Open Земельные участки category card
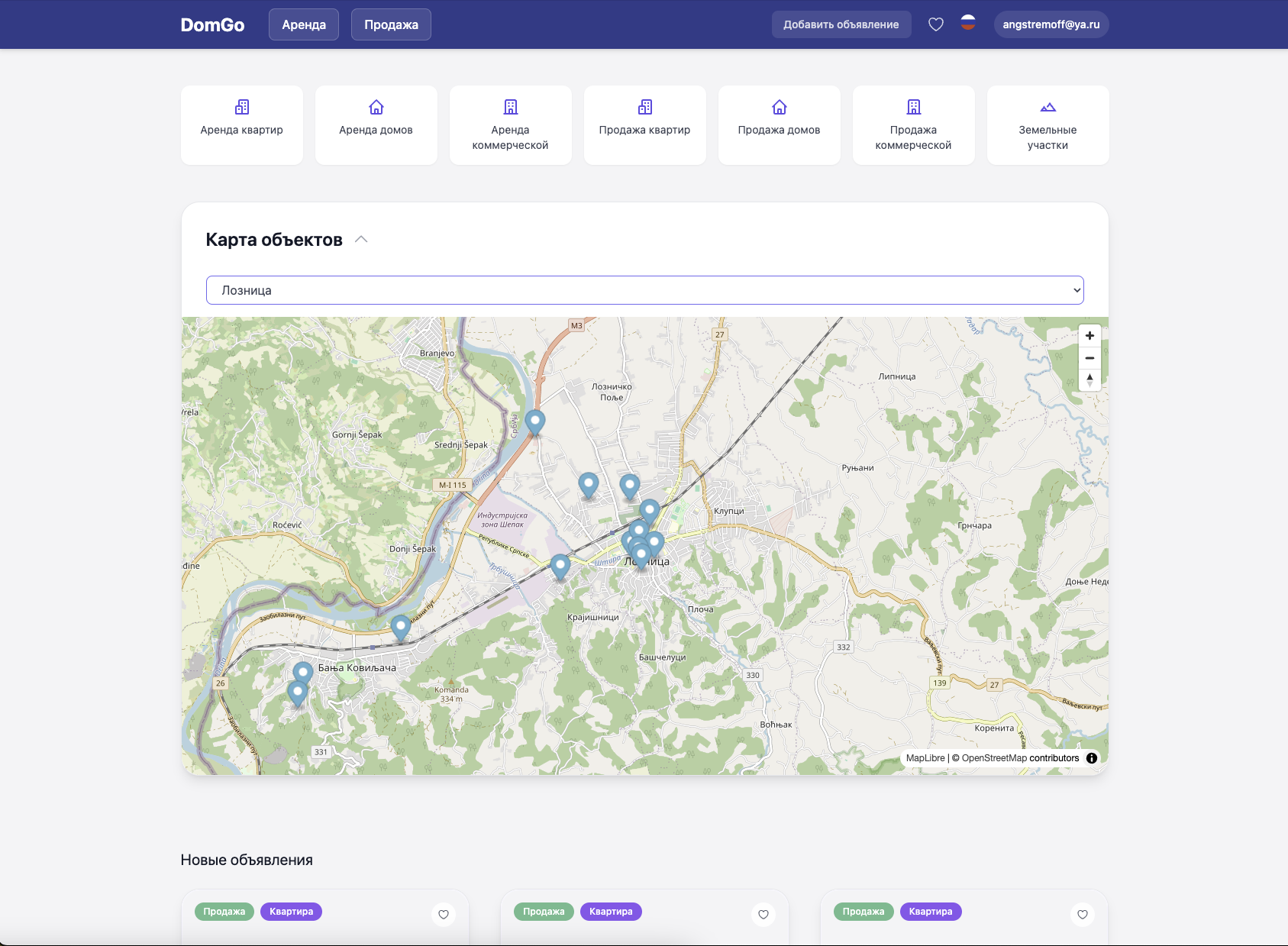The width and height of the screenshot is (1288, 946). (x=1048, y=125)
